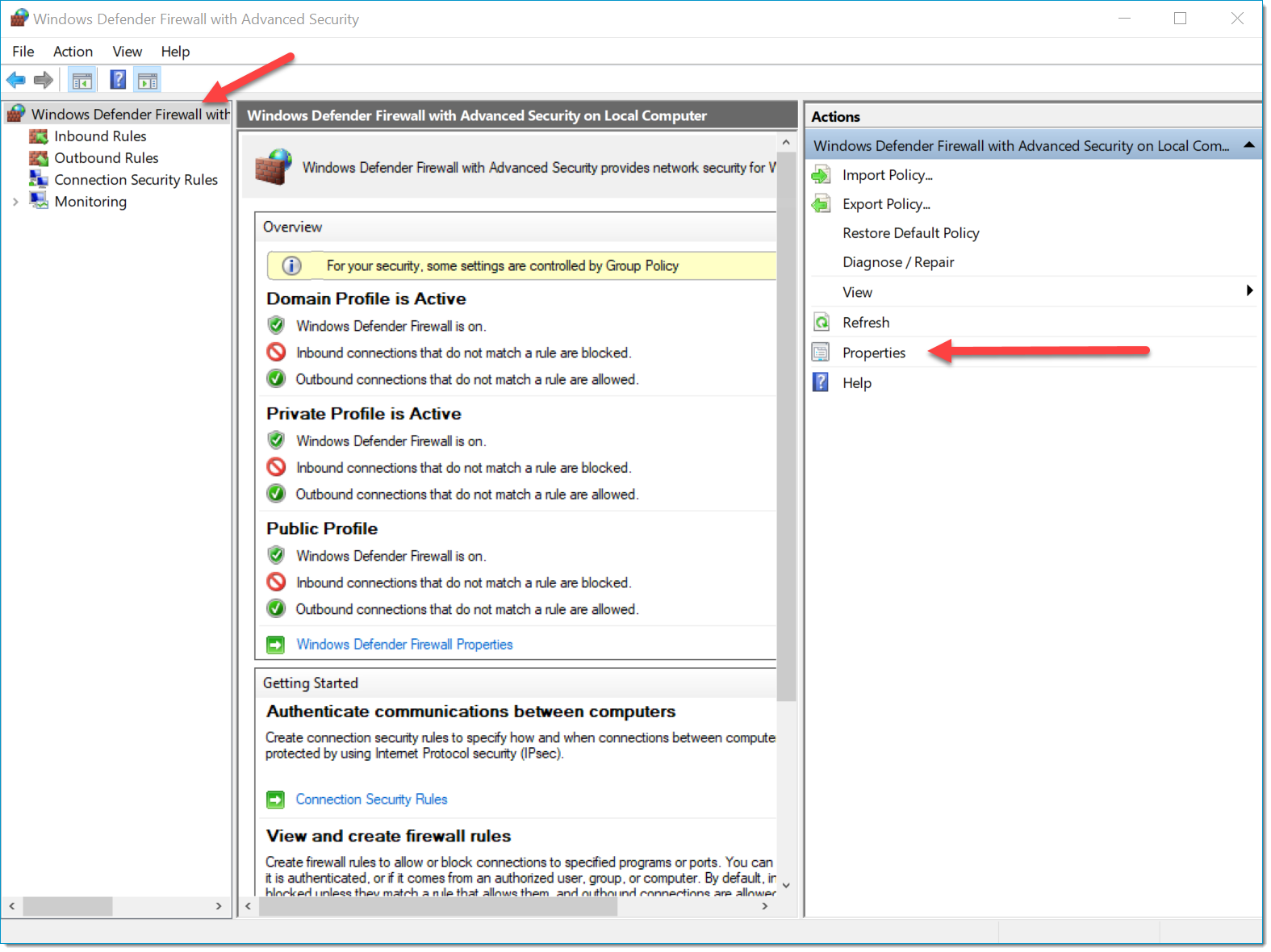Toggle the Show/Hide Action Pane icon
1271x952 pixels.
148,80
